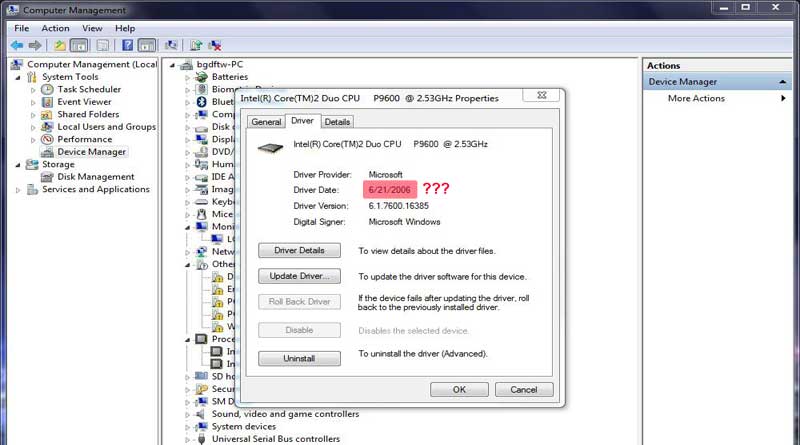Collapse the System Tools tree node

pos(18,78)
